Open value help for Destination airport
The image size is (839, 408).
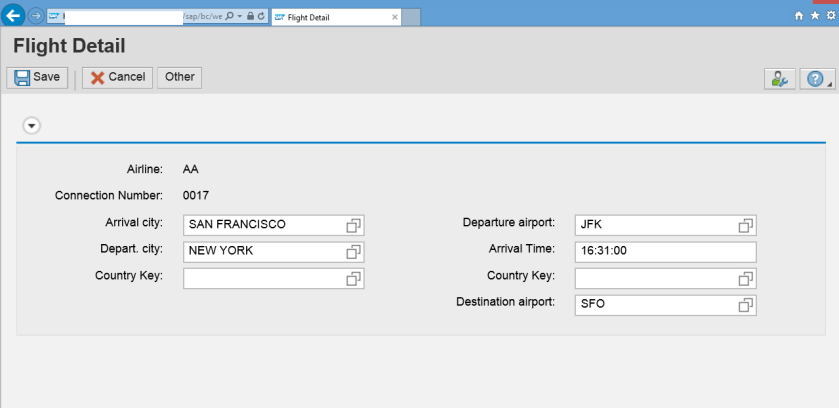[x=746, y=305]
